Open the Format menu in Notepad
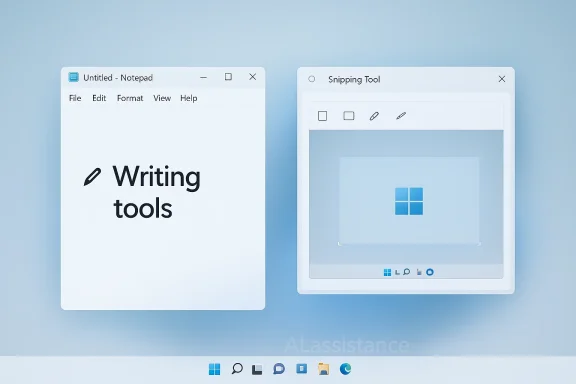Image resolution: width=576 pixels, height=384 pixels. (x=130, y=98)
